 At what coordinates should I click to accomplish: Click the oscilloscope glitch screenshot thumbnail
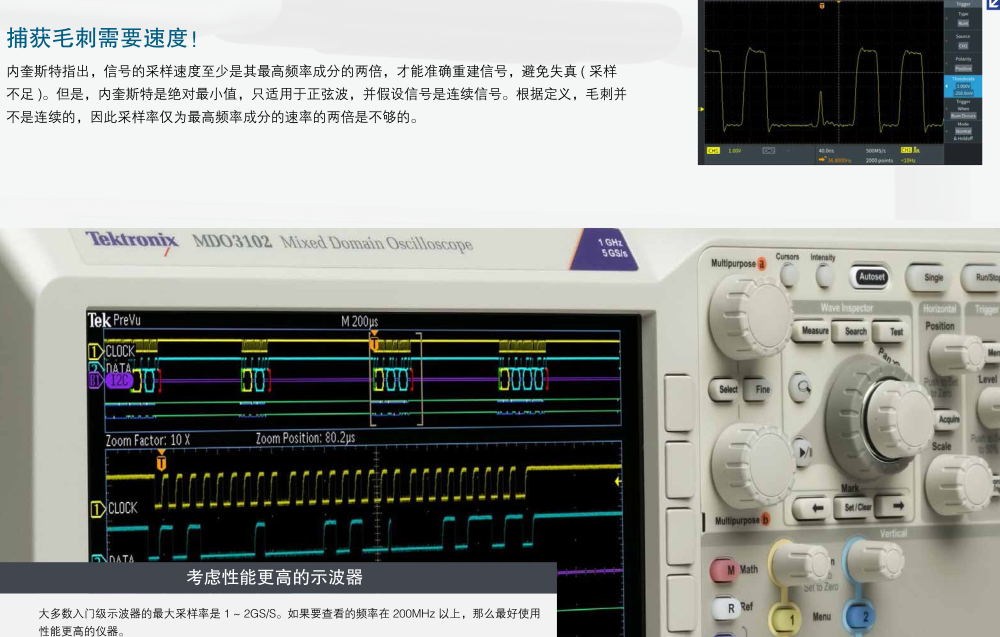[840, 82]
